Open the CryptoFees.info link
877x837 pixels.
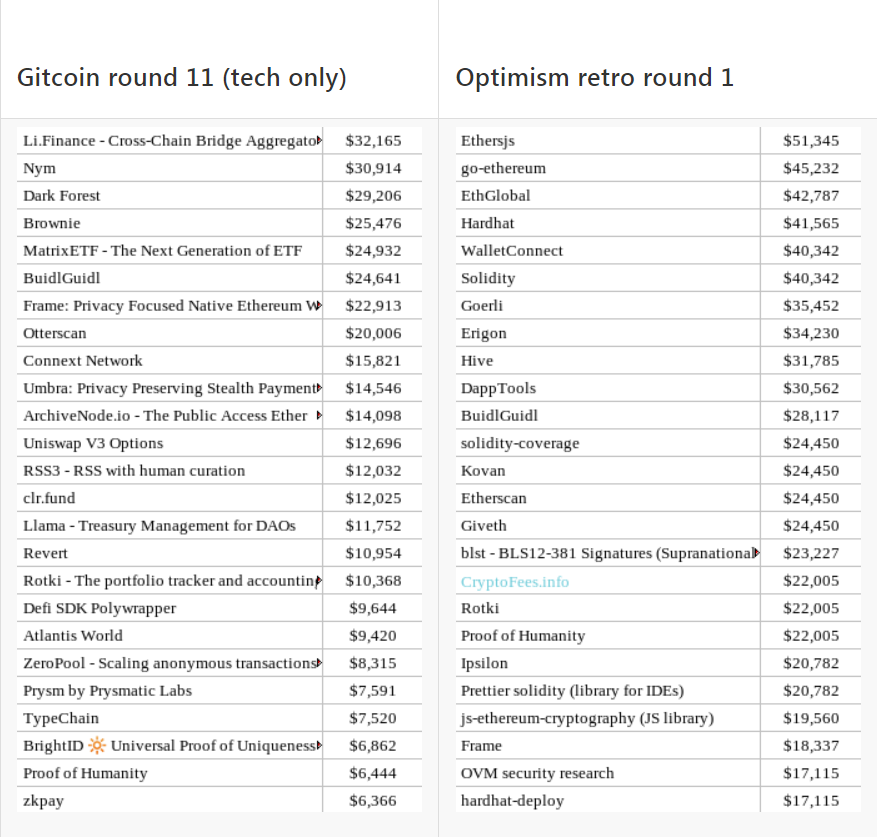click(x=515, y=582)
